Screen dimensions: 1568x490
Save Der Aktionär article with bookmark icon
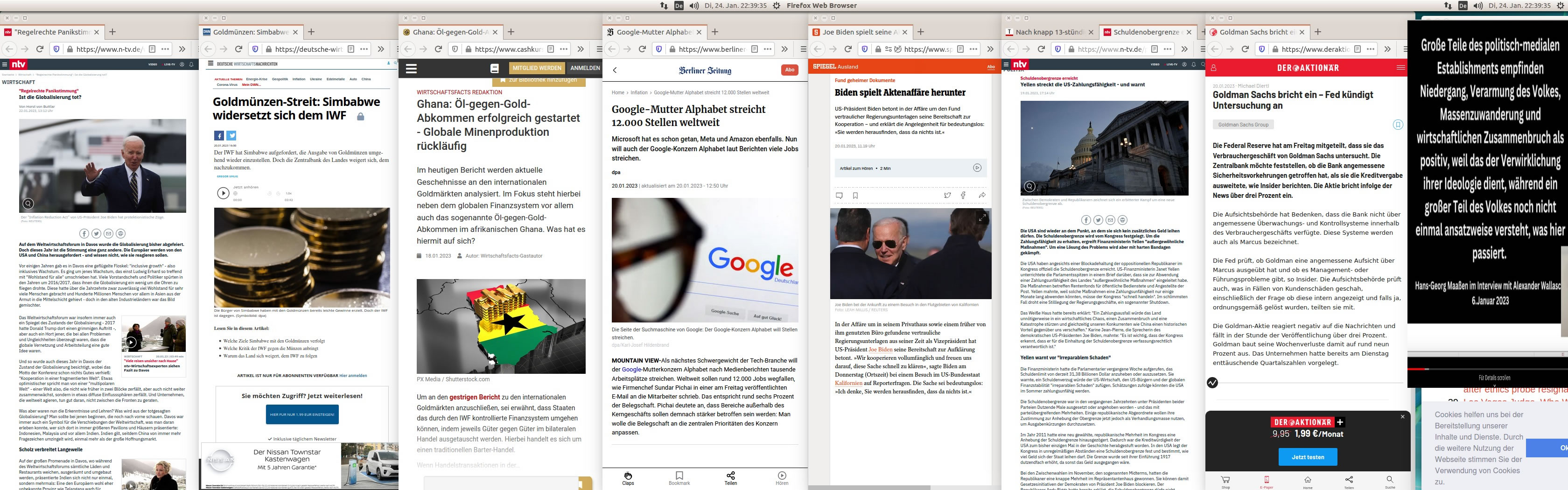point(1398,125)
